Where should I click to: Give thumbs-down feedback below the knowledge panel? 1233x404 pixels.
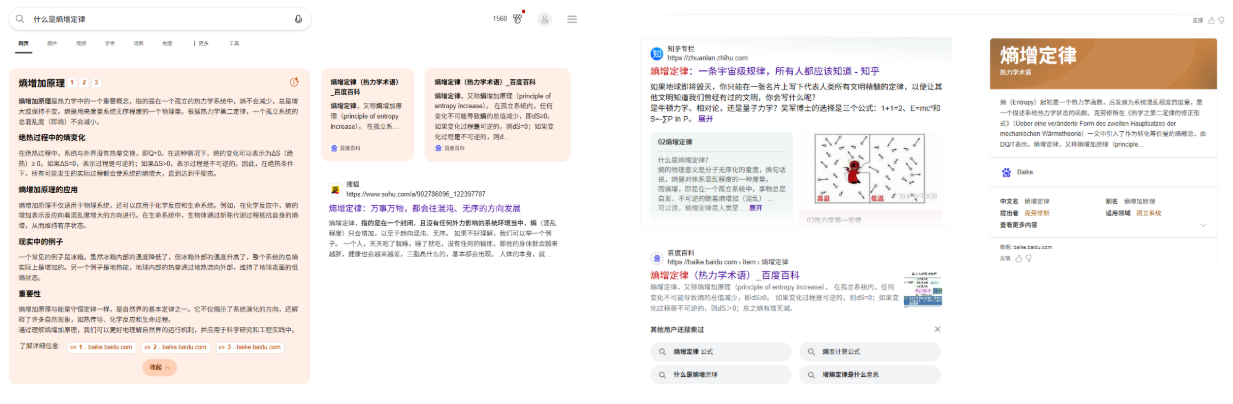tap(1027, 257)
